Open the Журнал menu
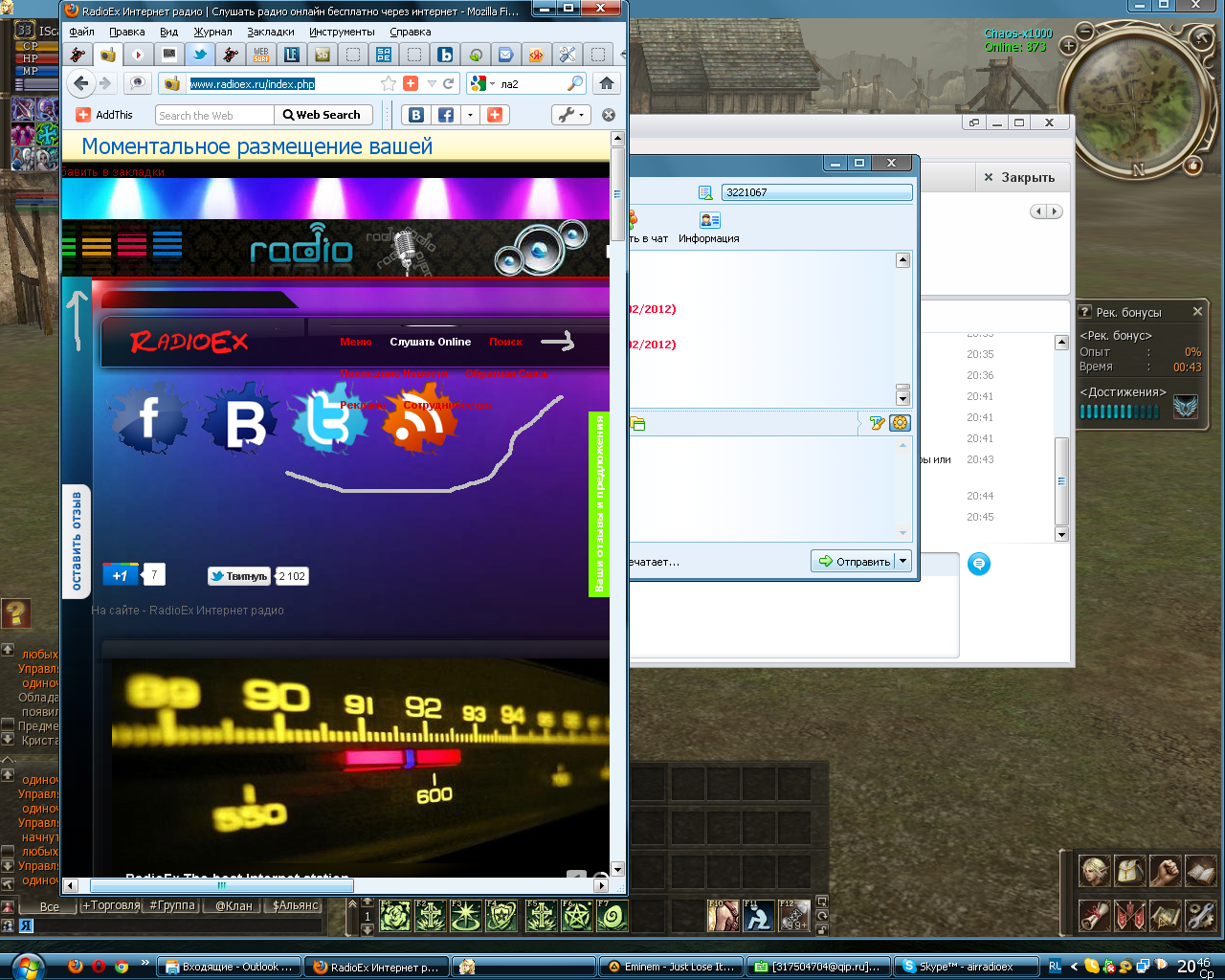Viewport: 1225px width, 980px height. [213, 32]
